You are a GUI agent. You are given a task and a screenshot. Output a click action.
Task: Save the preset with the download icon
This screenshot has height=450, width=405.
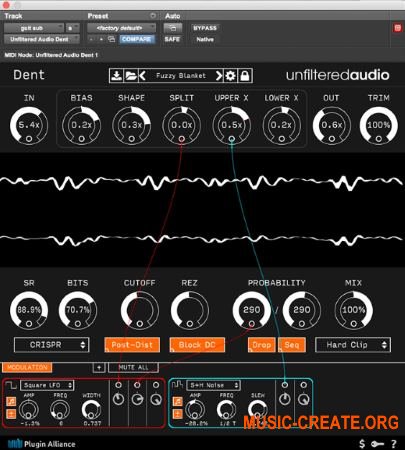[116, 76]
